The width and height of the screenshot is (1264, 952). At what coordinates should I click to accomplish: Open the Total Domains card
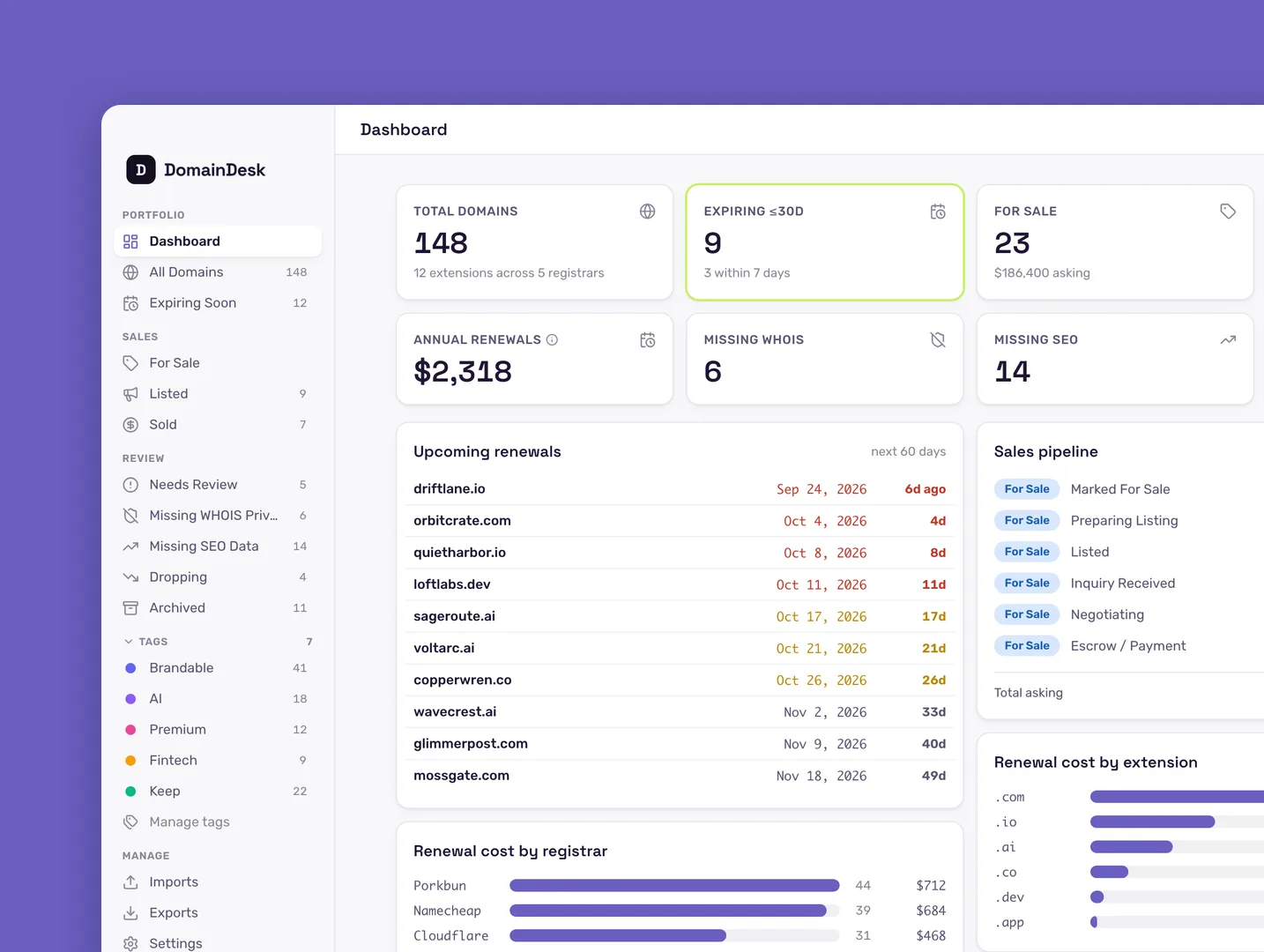point(534,242)
